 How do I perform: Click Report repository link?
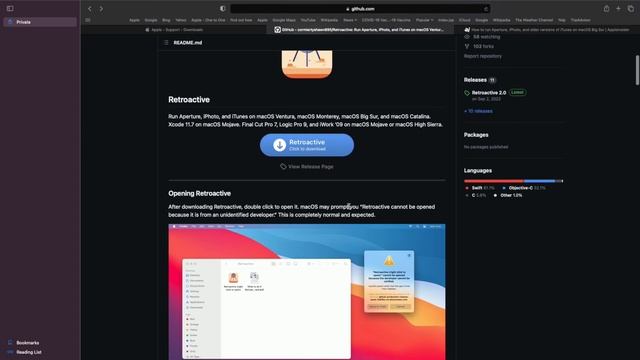pyautogui.click(x=483, y=56)
